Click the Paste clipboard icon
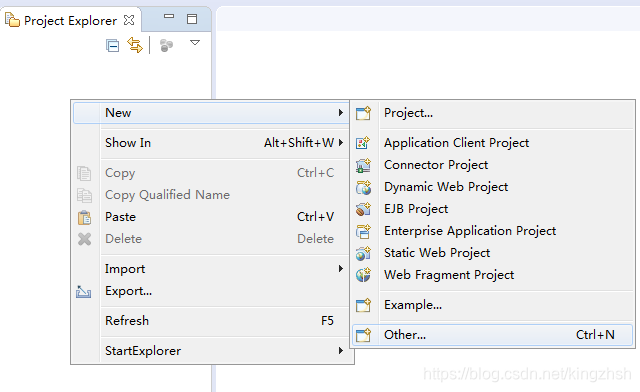The image size is (640, 392). pyautogui.click(x=84, y=218)
